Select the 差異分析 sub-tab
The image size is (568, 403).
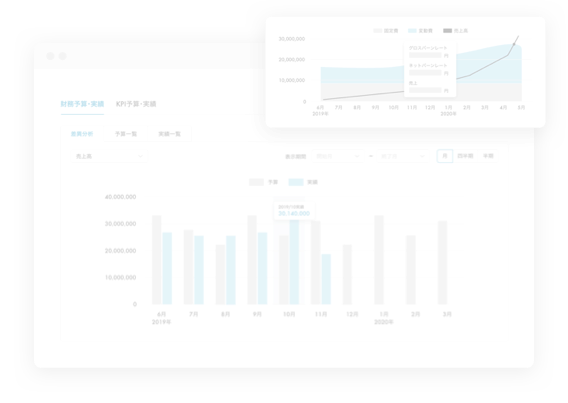[x=82, y=134]
